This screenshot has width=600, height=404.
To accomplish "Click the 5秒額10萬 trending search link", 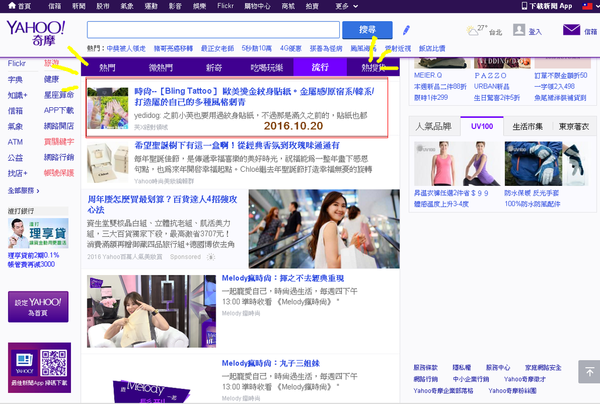I will pyautogui.click(x=256, y=49).
